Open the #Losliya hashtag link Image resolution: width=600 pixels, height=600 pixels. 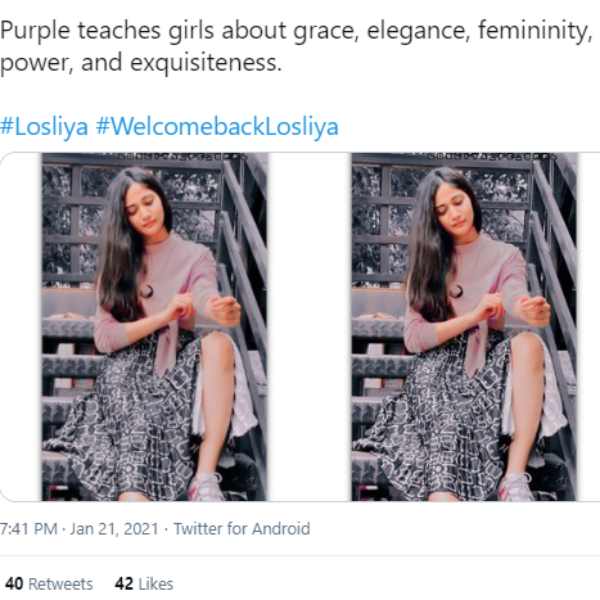44,126
